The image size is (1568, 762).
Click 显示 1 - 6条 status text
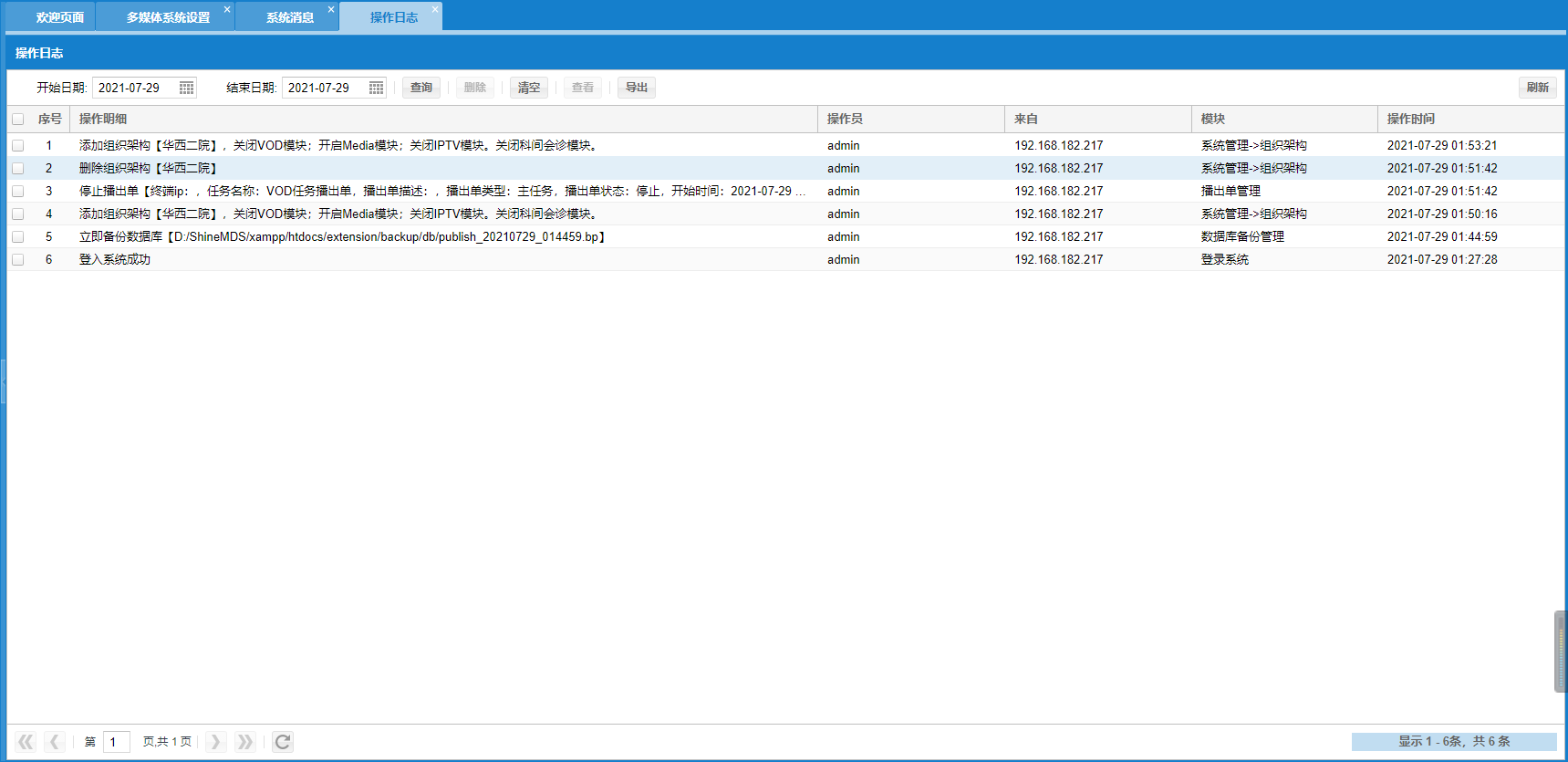pyautogui.click(x=1454, y=742)
